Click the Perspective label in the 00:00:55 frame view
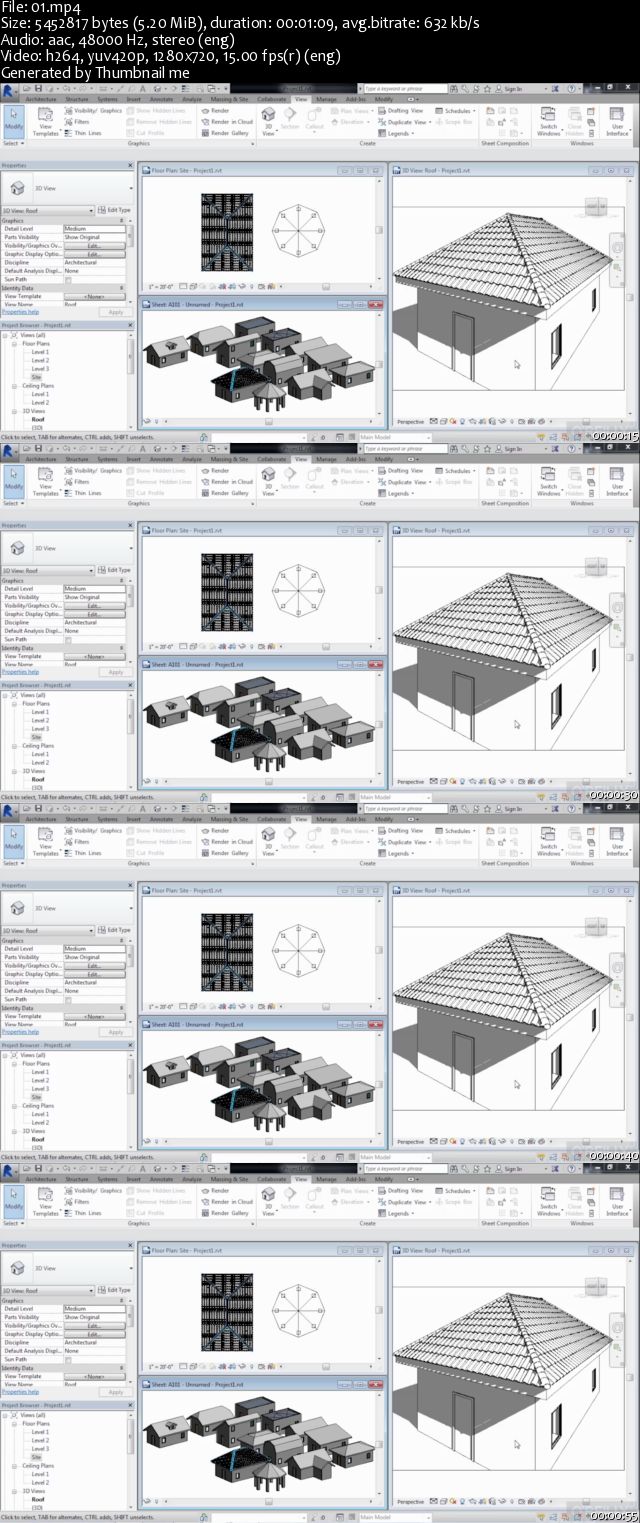The image size is (640, 1523). 410,1502
